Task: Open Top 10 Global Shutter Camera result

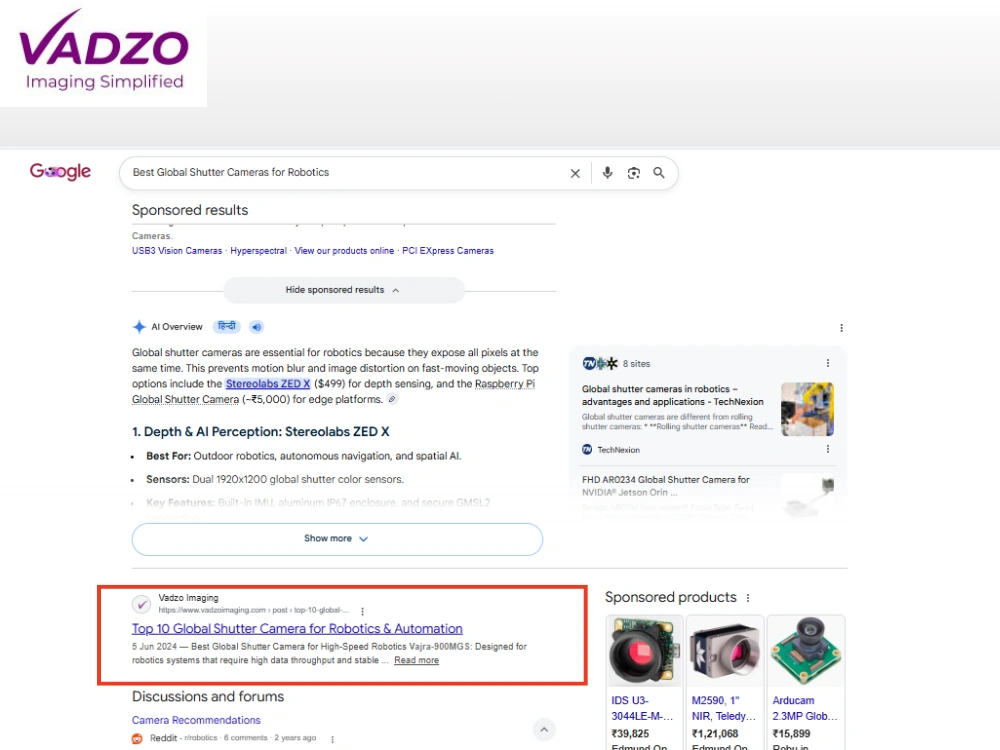Action: (297, 629)
